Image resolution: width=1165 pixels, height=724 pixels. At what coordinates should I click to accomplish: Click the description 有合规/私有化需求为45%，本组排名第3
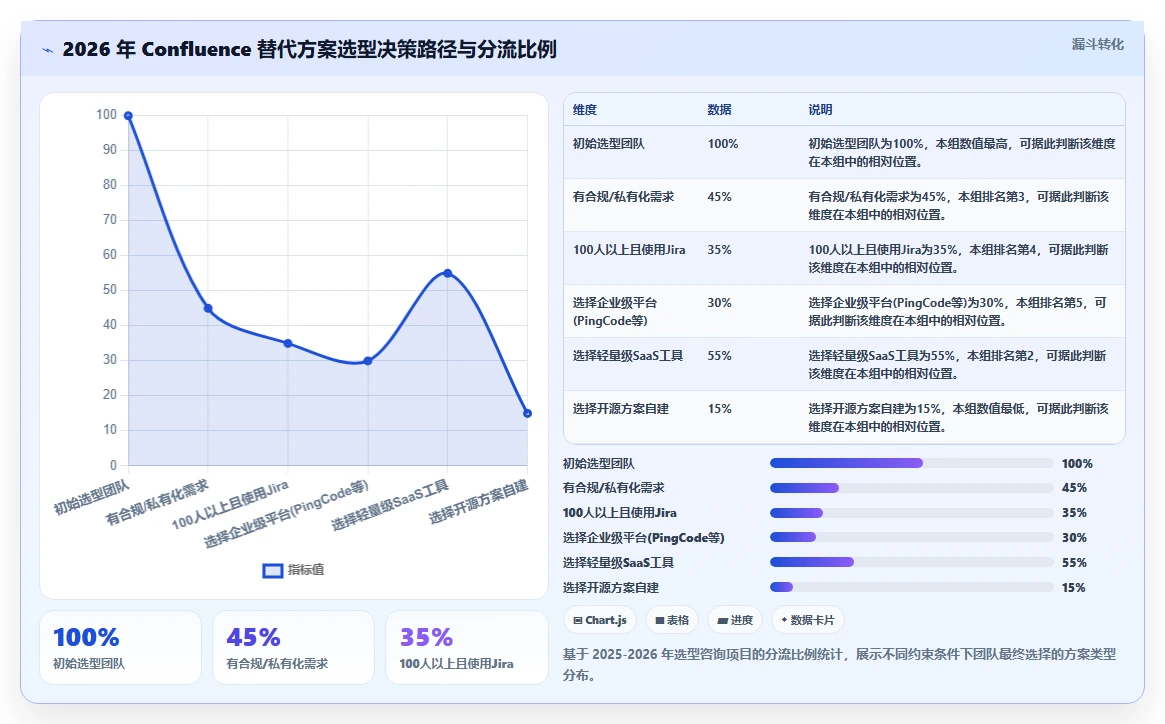point(958,206)
